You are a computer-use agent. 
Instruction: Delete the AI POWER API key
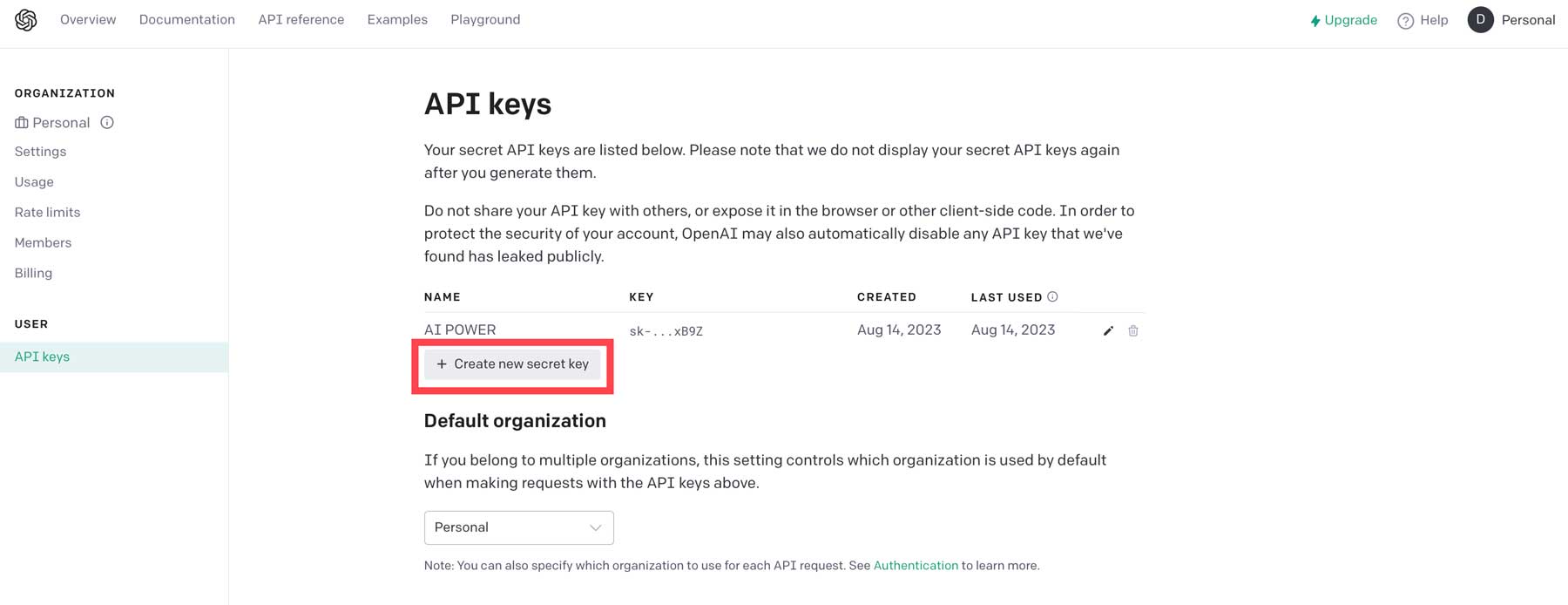pos(1132,330)
